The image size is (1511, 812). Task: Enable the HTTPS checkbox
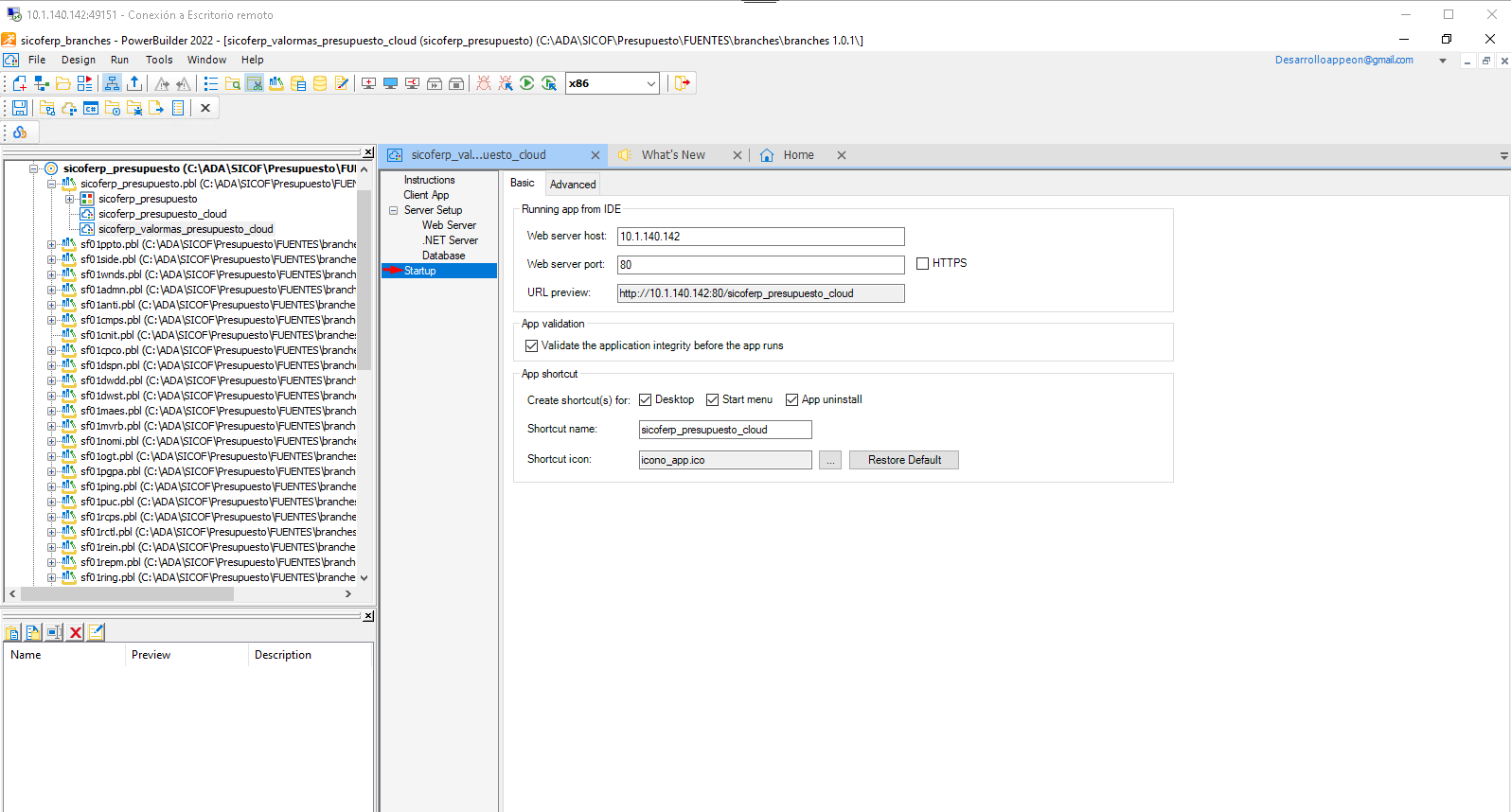tap(922, 264)
